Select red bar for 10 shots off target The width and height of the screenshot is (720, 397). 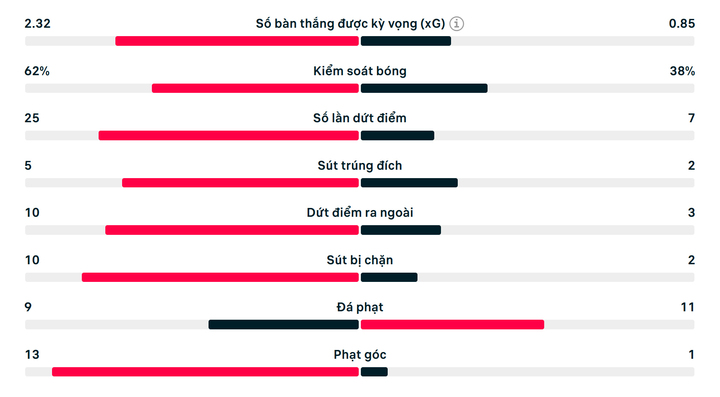tap(232, 230)
